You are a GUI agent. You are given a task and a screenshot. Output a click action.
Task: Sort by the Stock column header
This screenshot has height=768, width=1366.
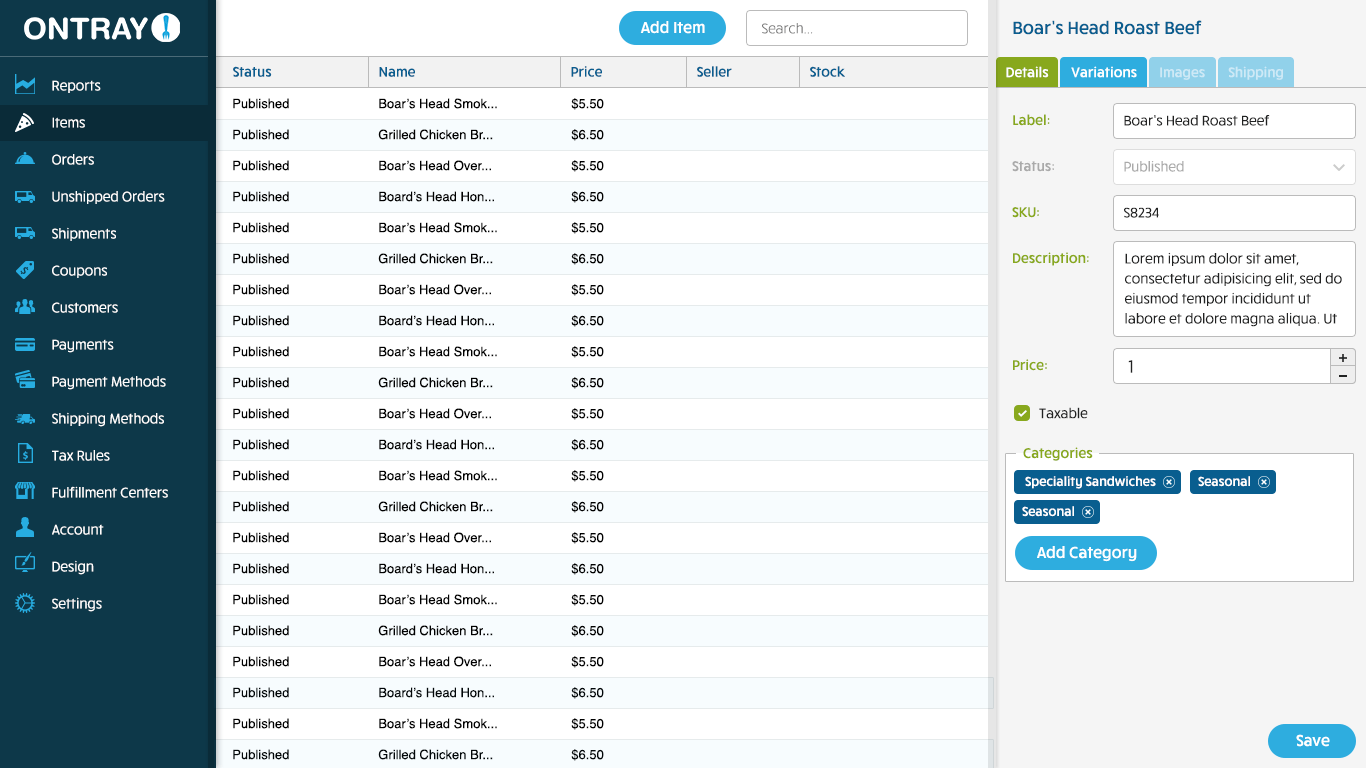(893, 72)
